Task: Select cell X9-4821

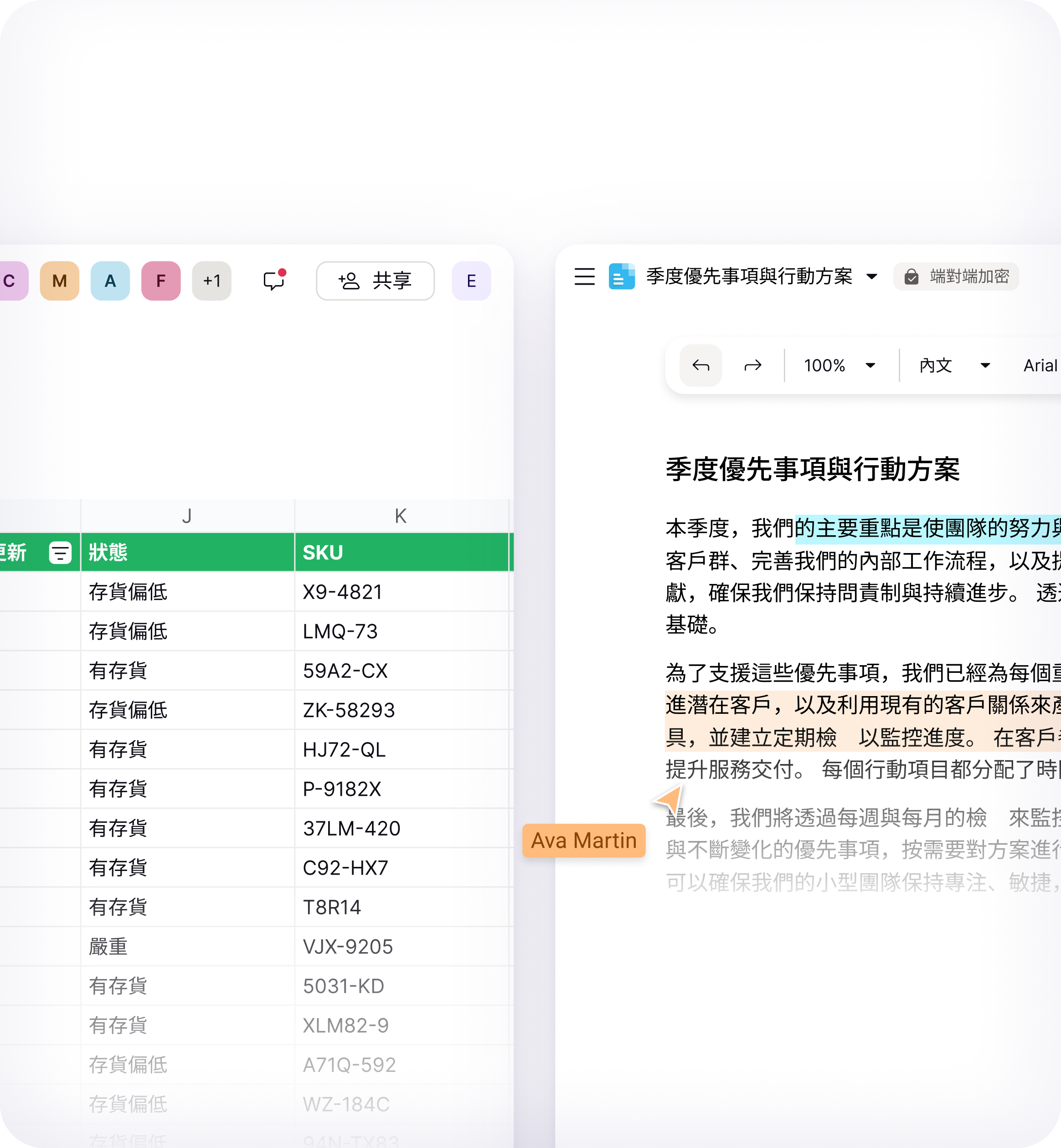Action: coord(402,592)
